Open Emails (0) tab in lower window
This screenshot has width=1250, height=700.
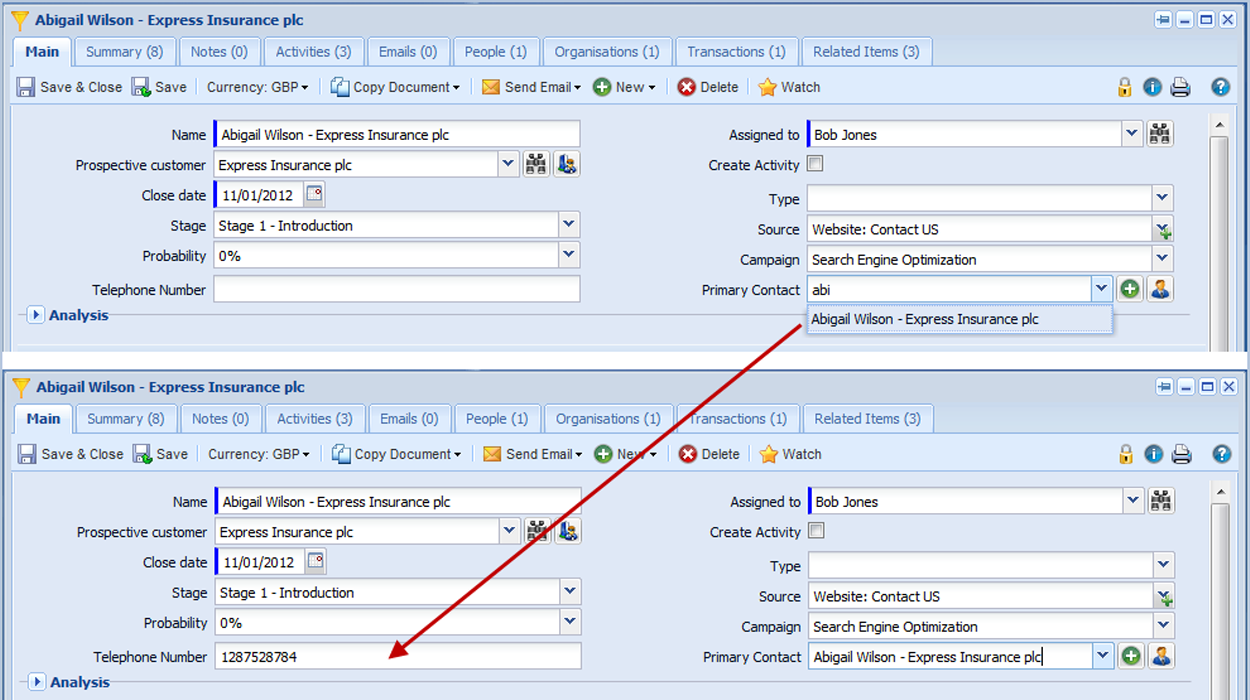(x=409, y=419)
